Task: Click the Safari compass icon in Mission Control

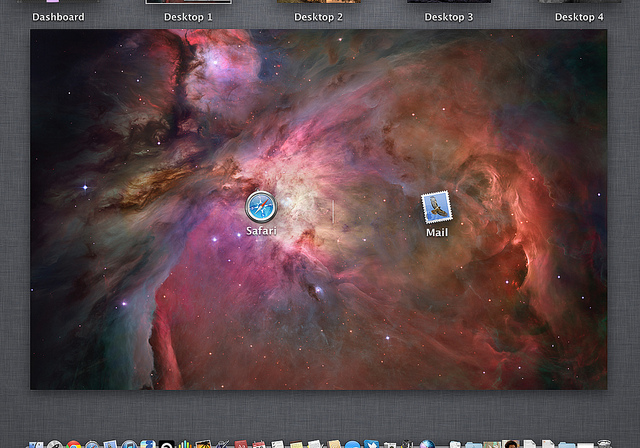Action: pos(261,207)
